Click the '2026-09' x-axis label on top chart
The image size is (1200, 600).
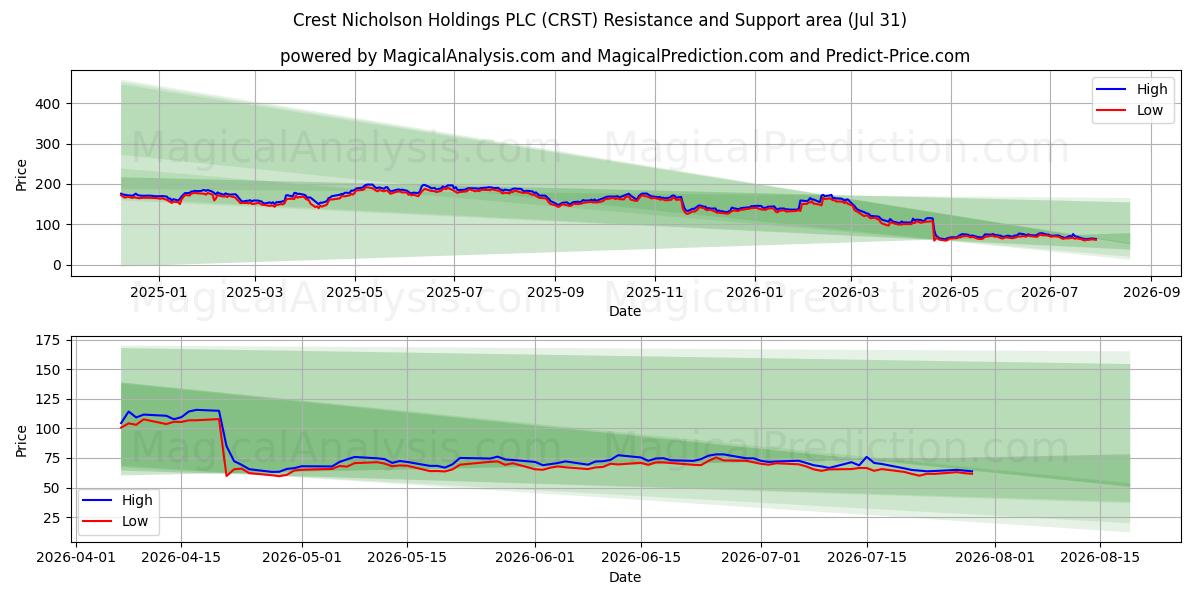(x=1151, y=292)
